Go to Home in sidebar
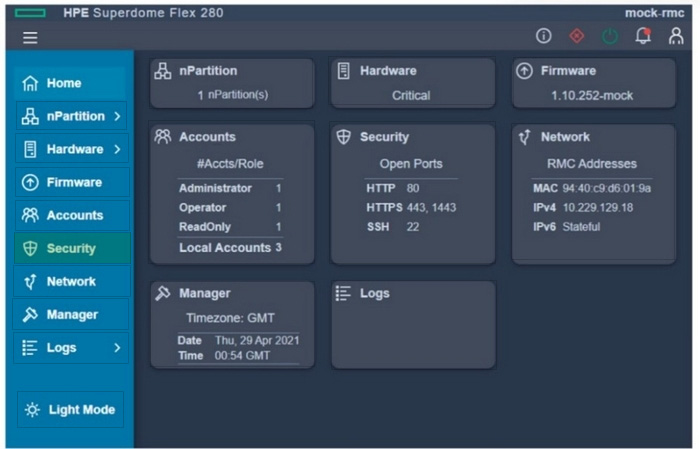 [64, 83]
